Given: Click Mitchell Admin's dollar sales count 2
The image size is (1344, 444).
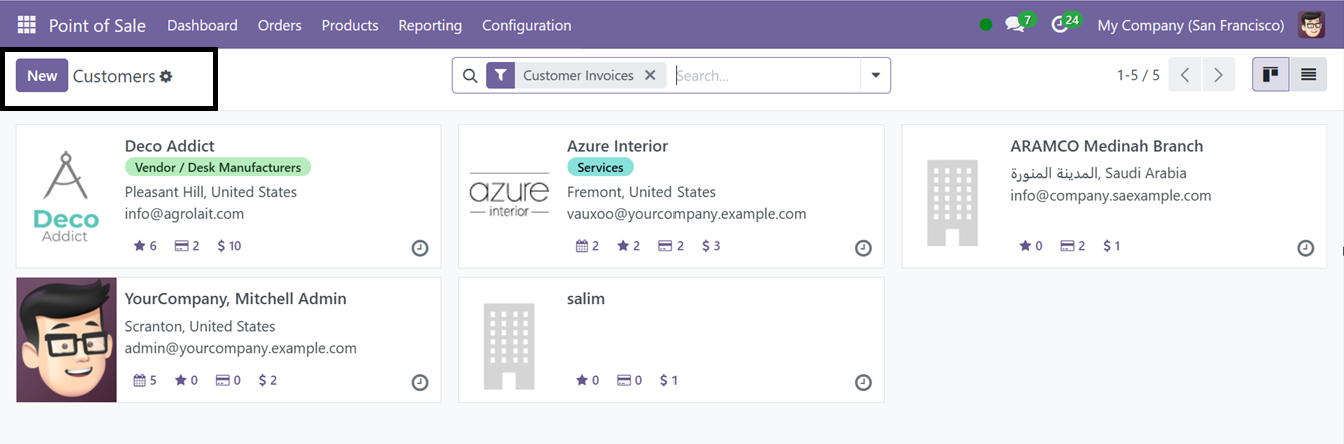Looking at the screenshot, I should [268, 380].
